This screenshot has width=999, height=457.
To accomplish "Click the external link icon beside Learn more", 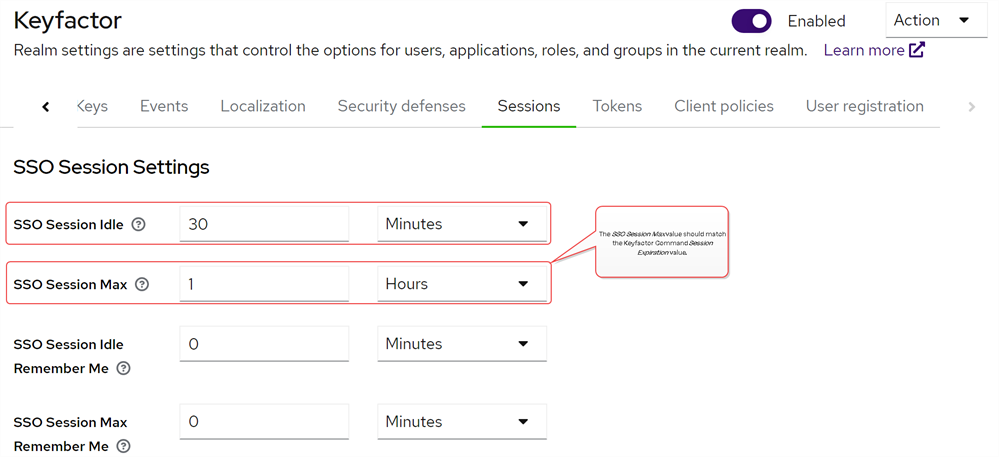I will pyautogui.click(x=916, y=50).
